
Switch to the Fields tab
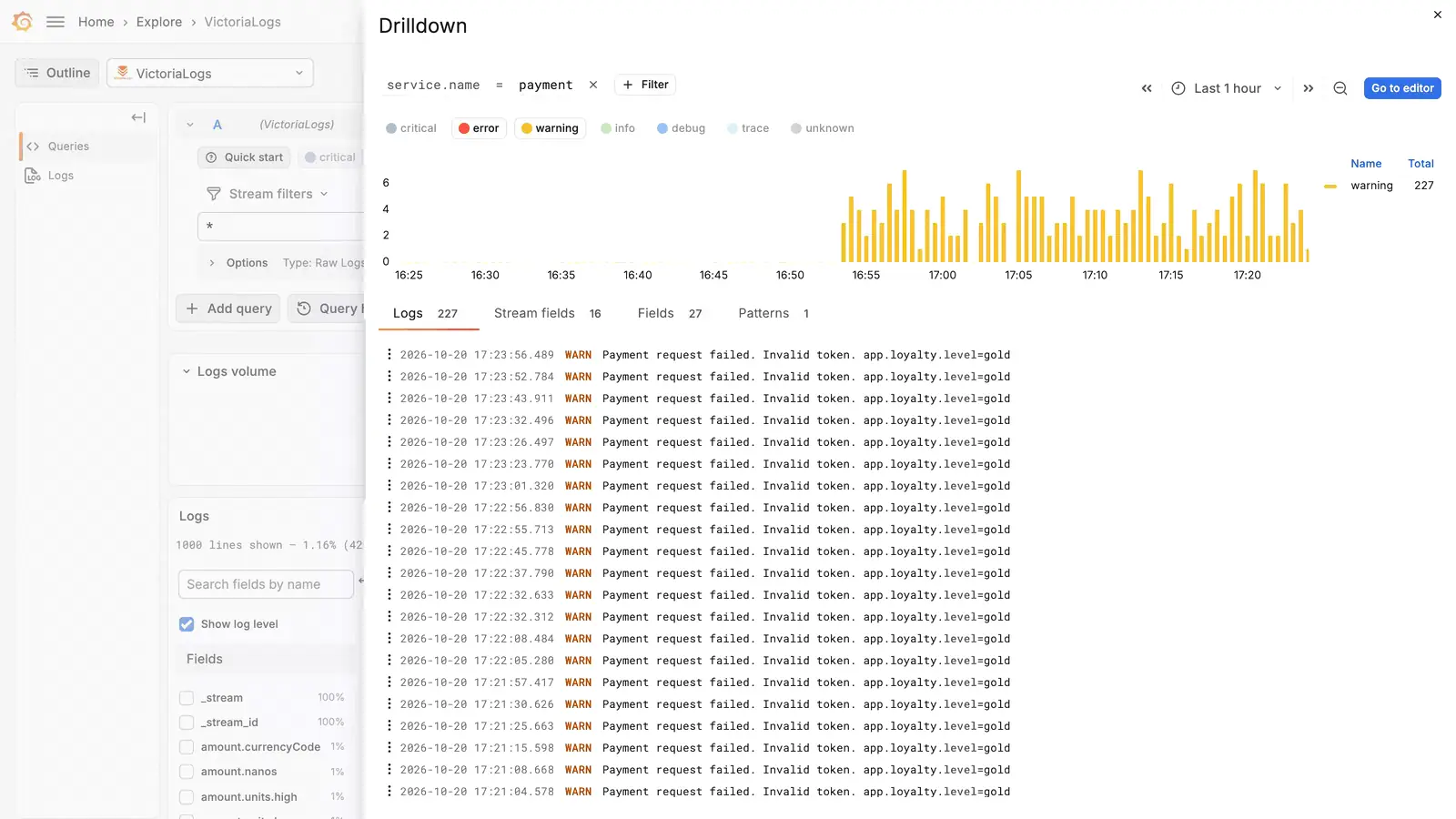pyautogui.click(x=669, y=313)
